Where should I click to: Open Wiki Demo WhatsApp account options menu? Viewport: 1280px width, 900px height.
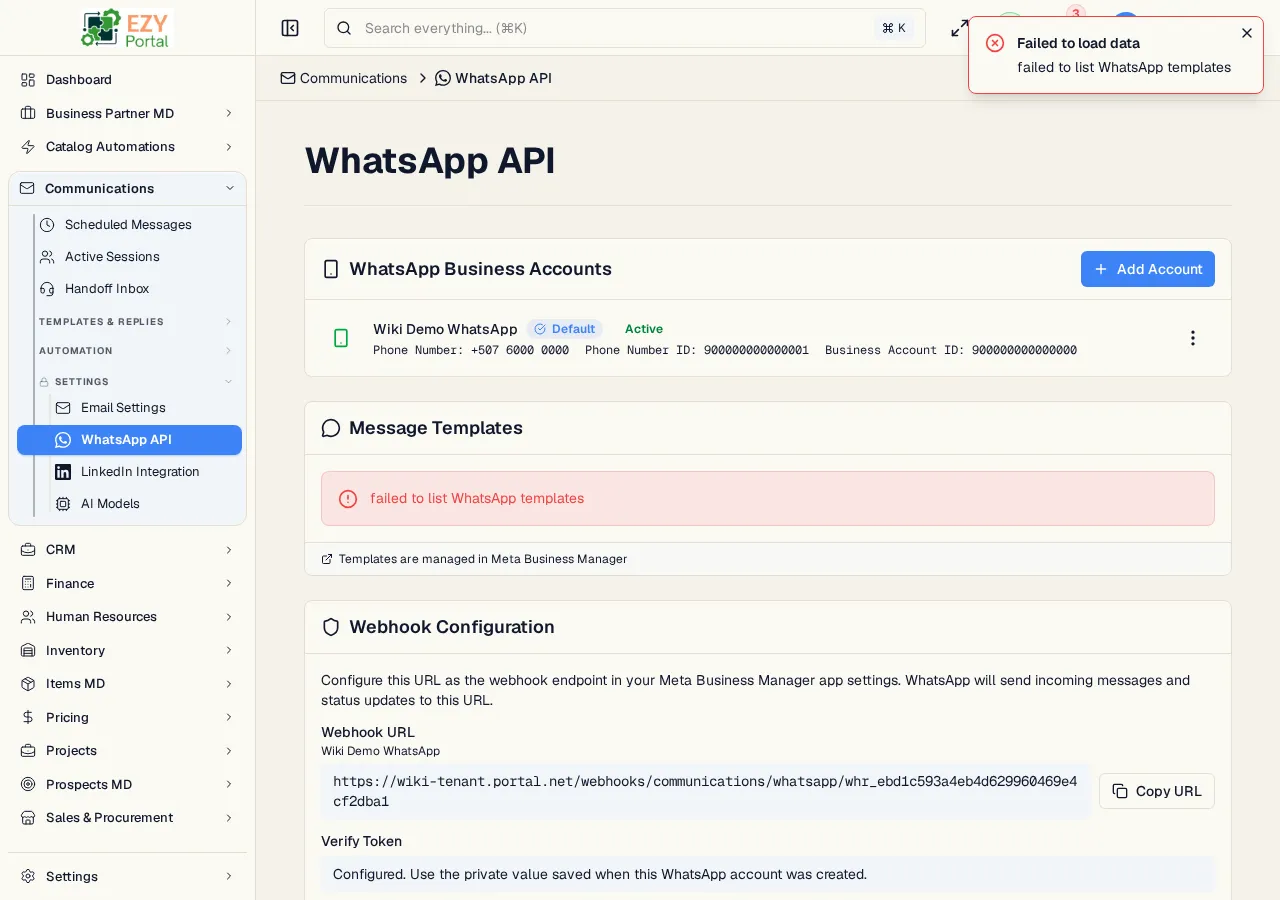click(1192, 338)
